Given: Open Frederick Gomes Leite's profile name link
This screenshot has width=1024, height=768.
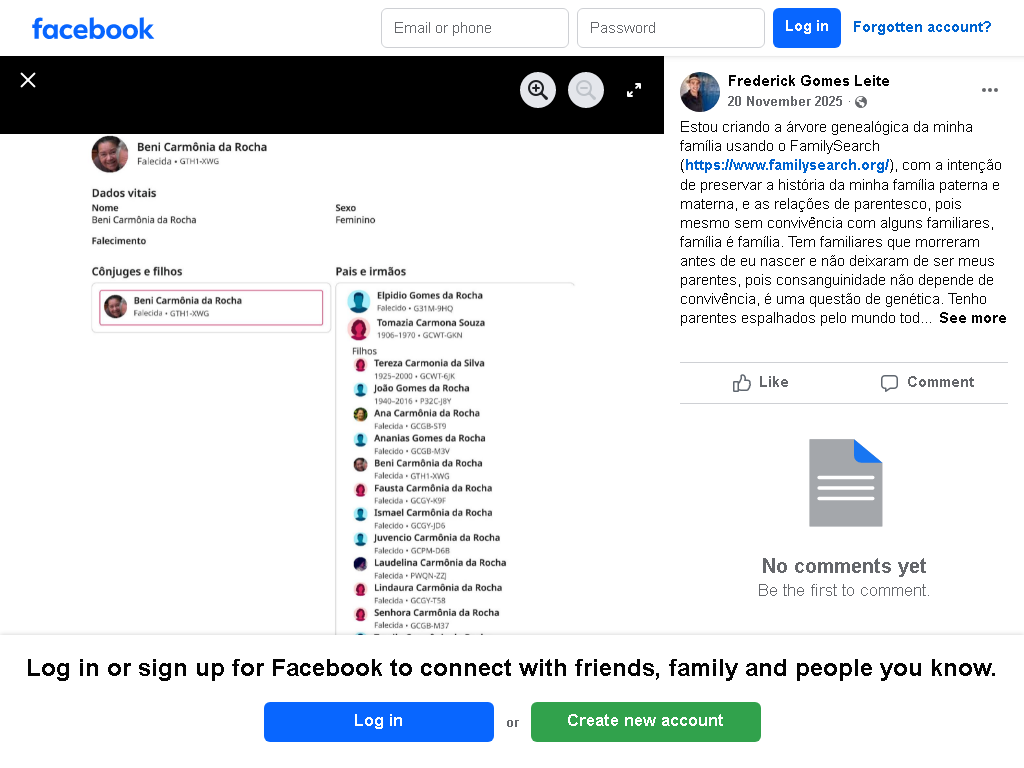Looking at the screenshot, I should coord(808,81).
